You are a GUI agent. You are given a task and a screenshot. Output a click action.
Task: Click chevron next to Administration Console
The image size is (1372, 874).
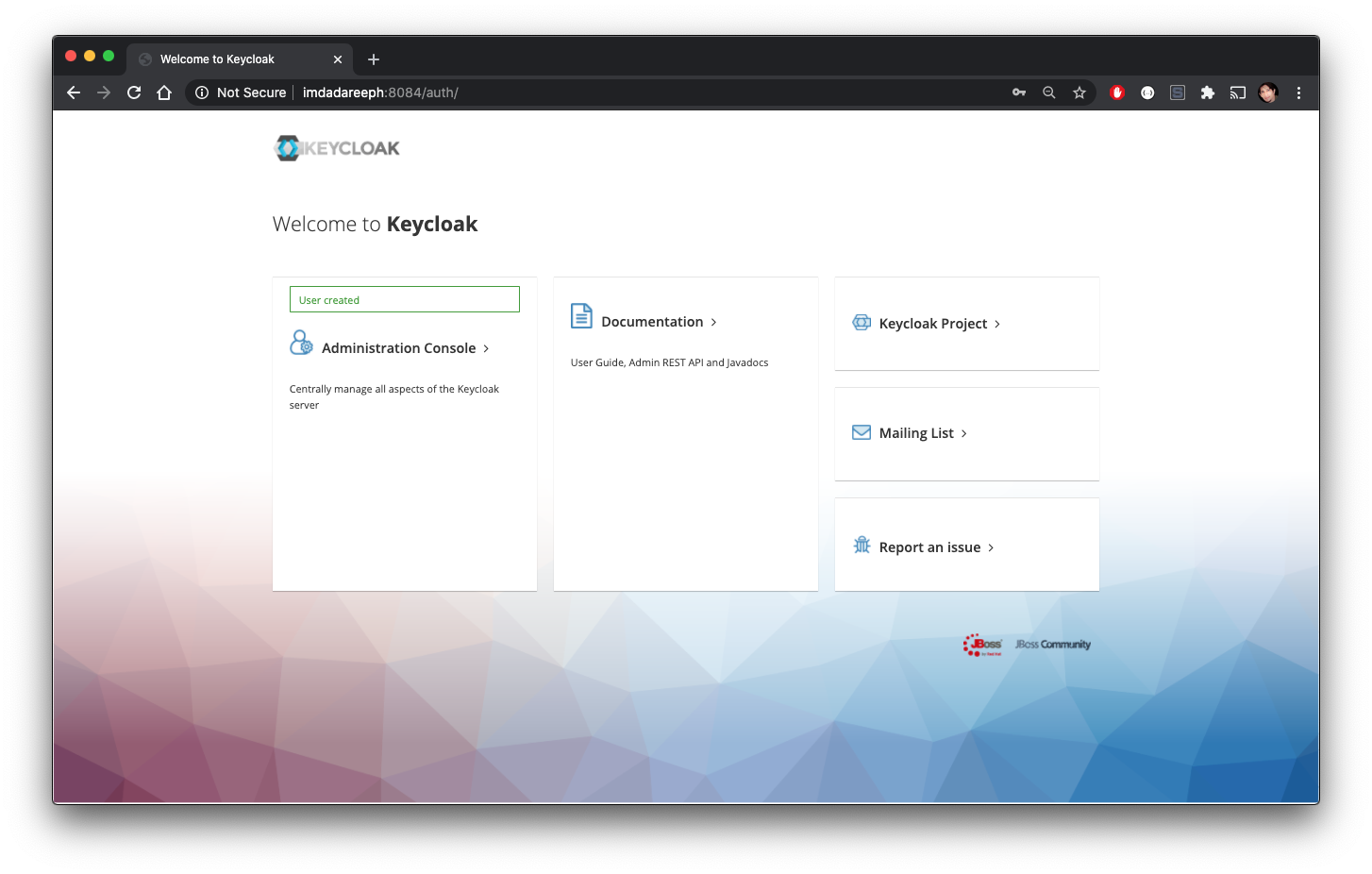click(x=486, y=348)
